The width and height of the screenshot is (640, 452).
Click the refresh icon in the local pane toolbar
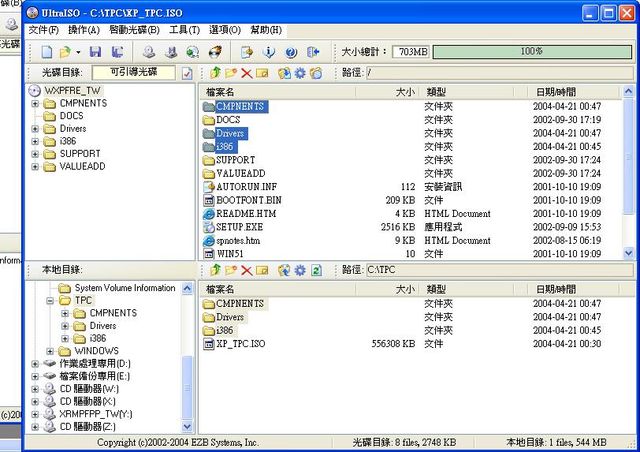316,270
